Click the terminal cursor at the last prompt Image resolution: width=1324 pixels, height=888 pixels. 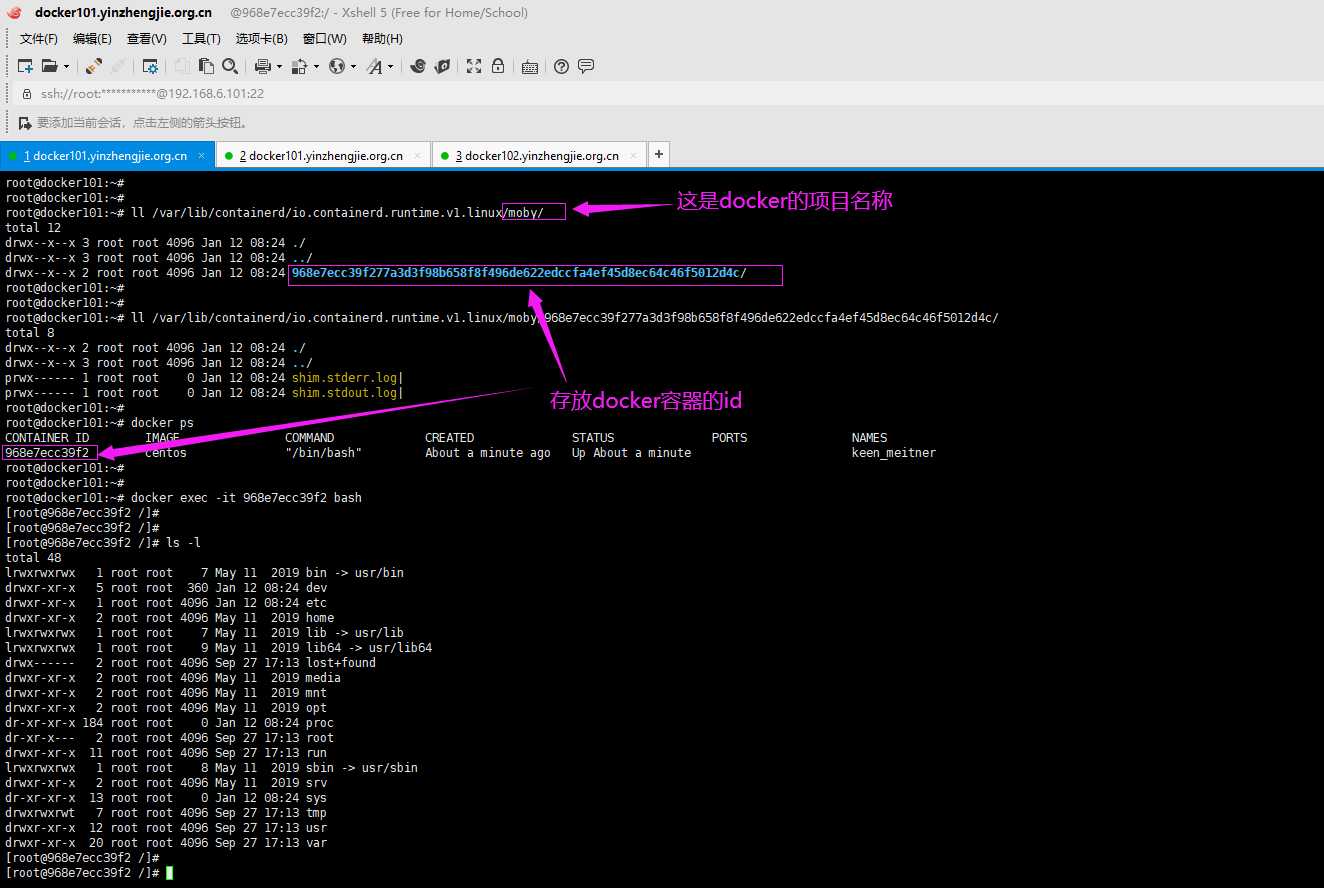[169, 873]
